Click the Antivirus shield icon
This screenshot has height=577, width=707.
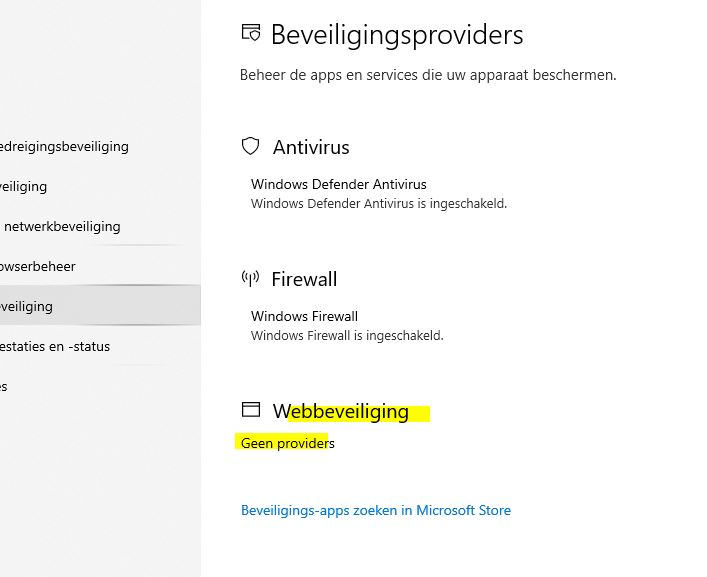[x=251, y=147]
